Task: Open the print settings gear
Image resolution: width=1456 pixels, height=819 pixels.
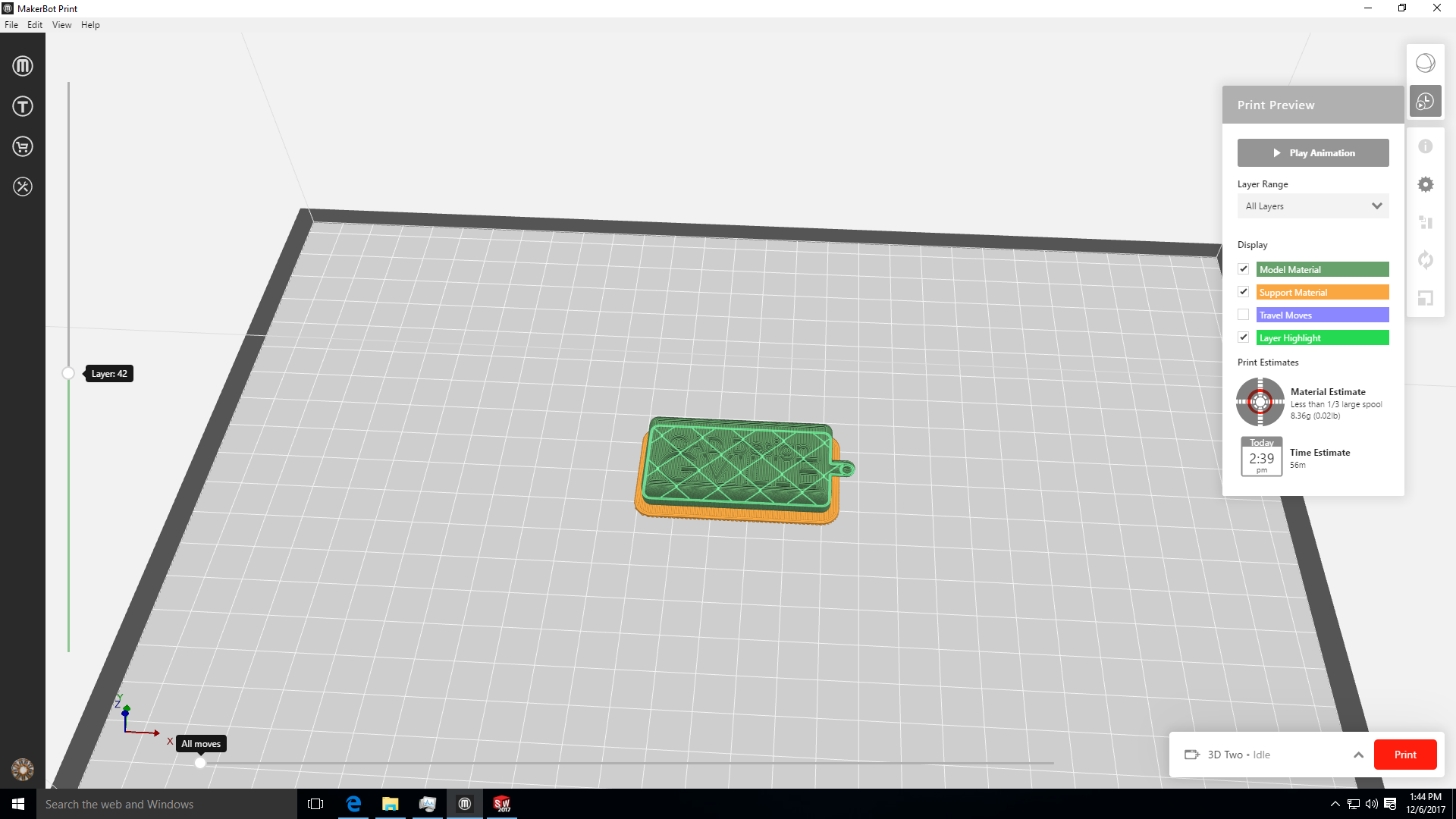Action: 1426,184
